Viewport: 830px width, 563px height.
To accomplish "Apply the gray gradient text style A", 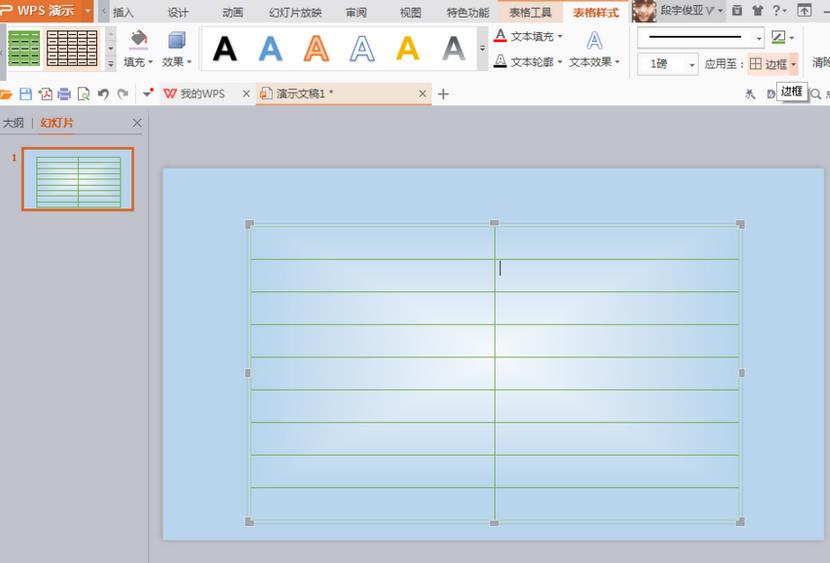I will (x=454, y=49).
